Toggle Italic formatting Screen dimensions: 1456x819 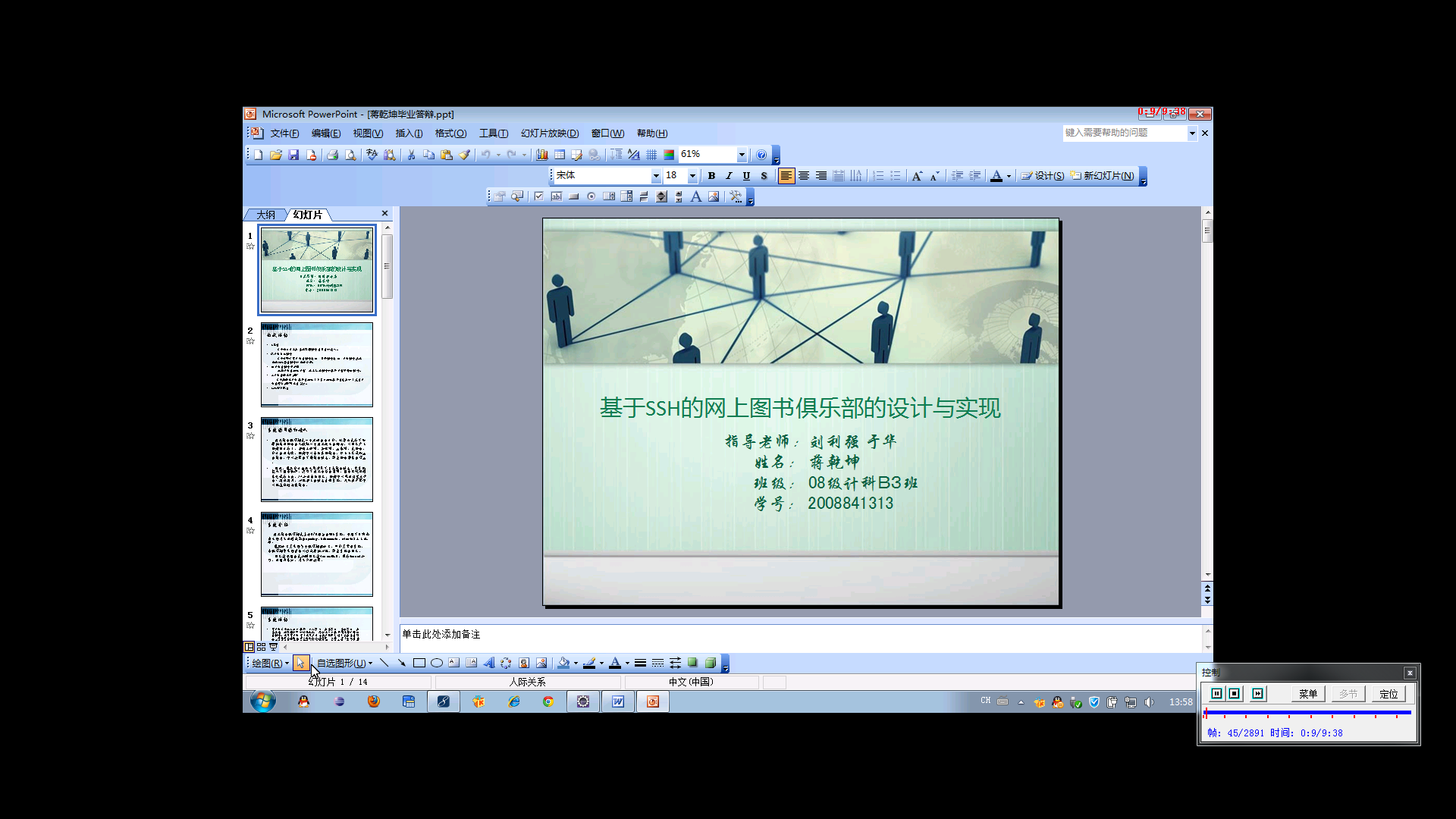pyautogui.click(x=729, y=176)
